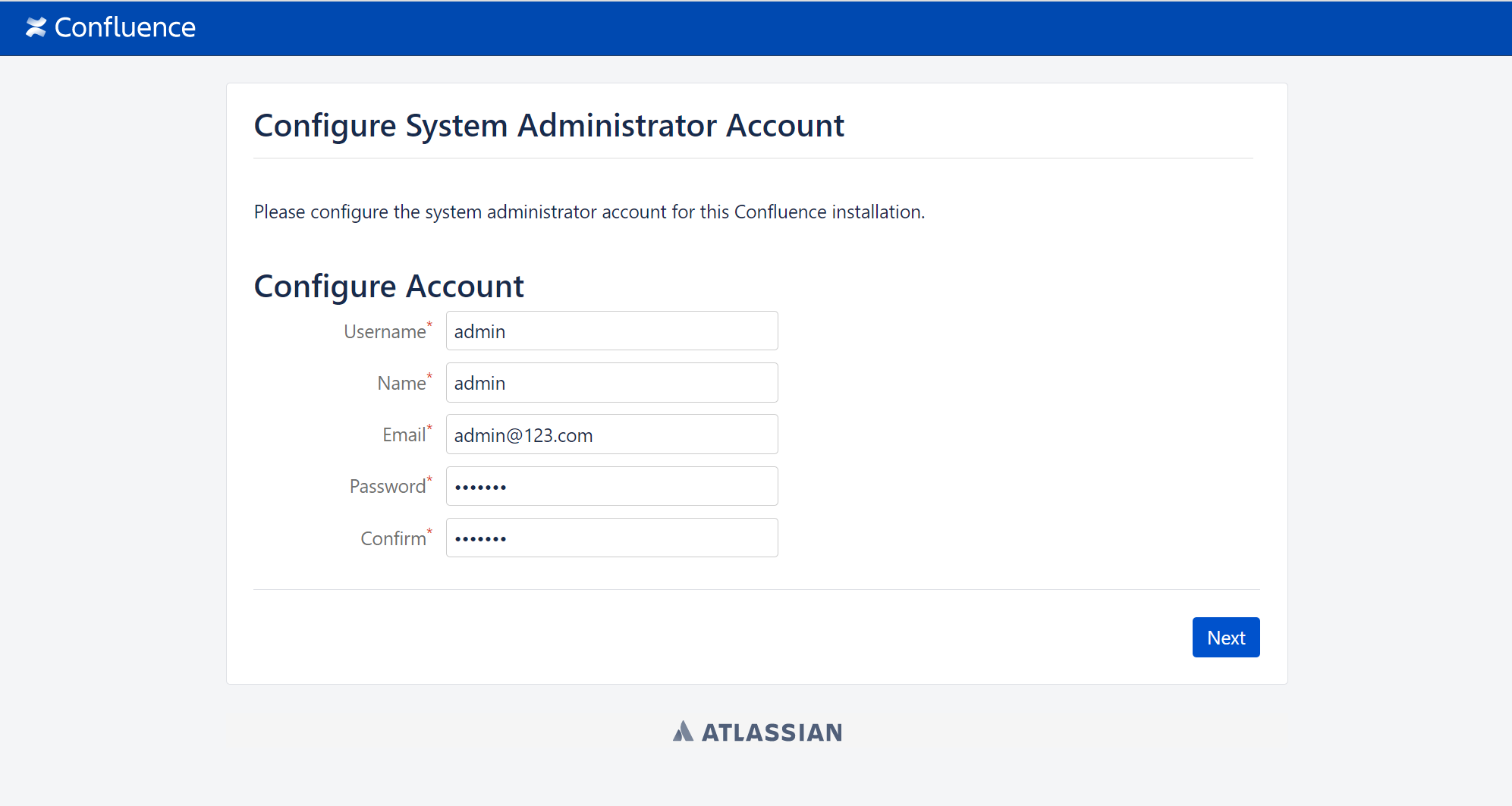
Task: Click the Password label
Action: point(387,487)
